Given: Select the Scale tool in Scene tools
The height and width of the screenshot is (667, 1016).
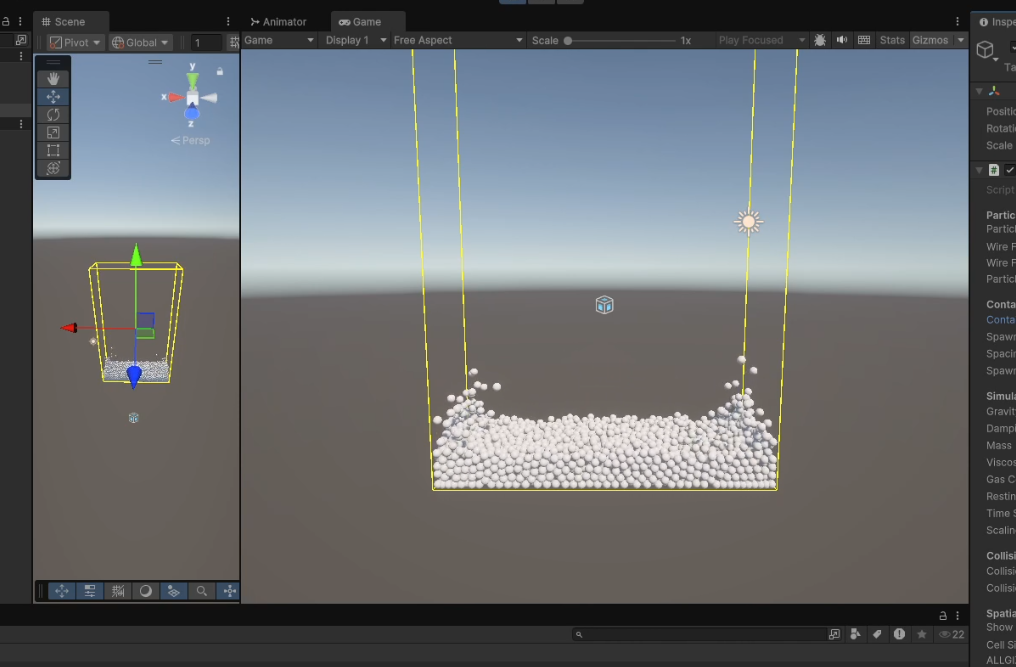Looking at the screenshot, I should [x=53, y=133].
